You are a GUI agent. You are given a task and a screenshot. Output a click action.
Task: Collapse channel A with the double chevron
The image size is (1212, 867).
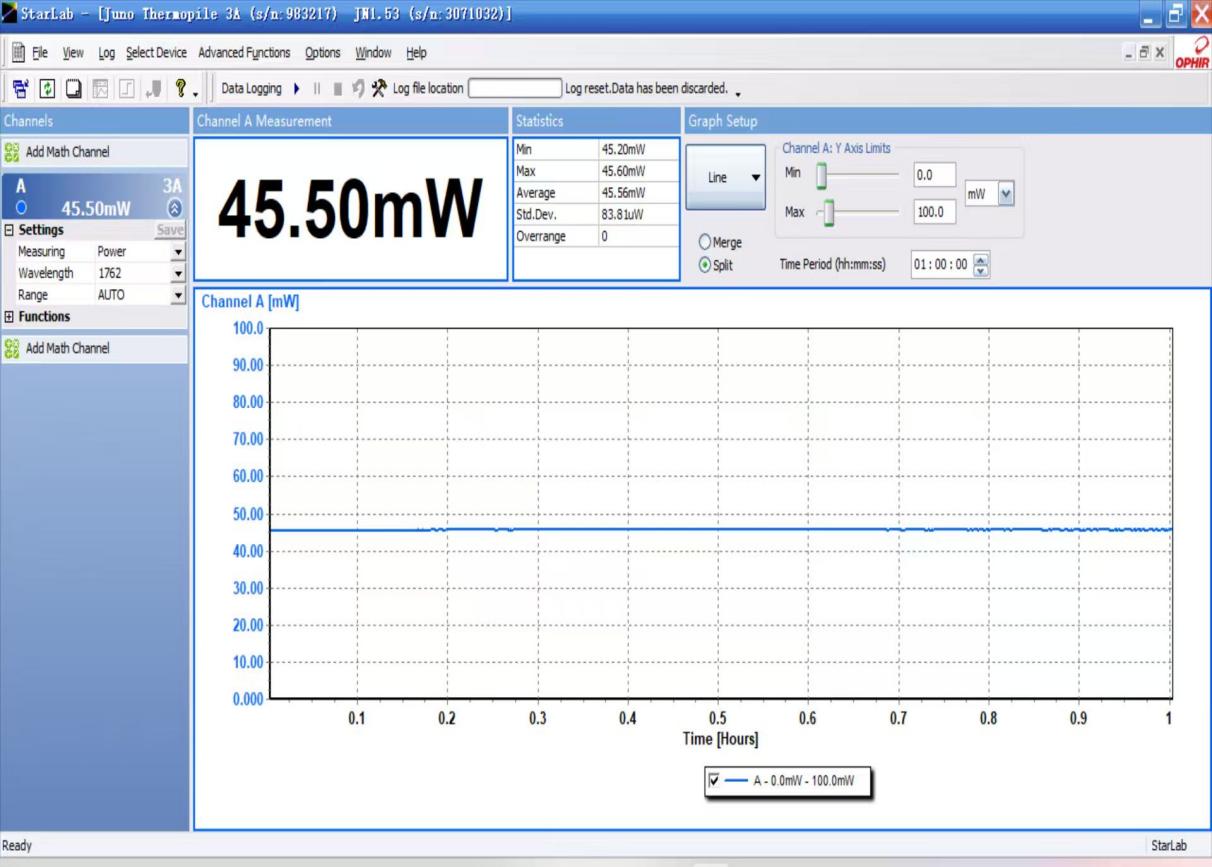click(176, 209)
